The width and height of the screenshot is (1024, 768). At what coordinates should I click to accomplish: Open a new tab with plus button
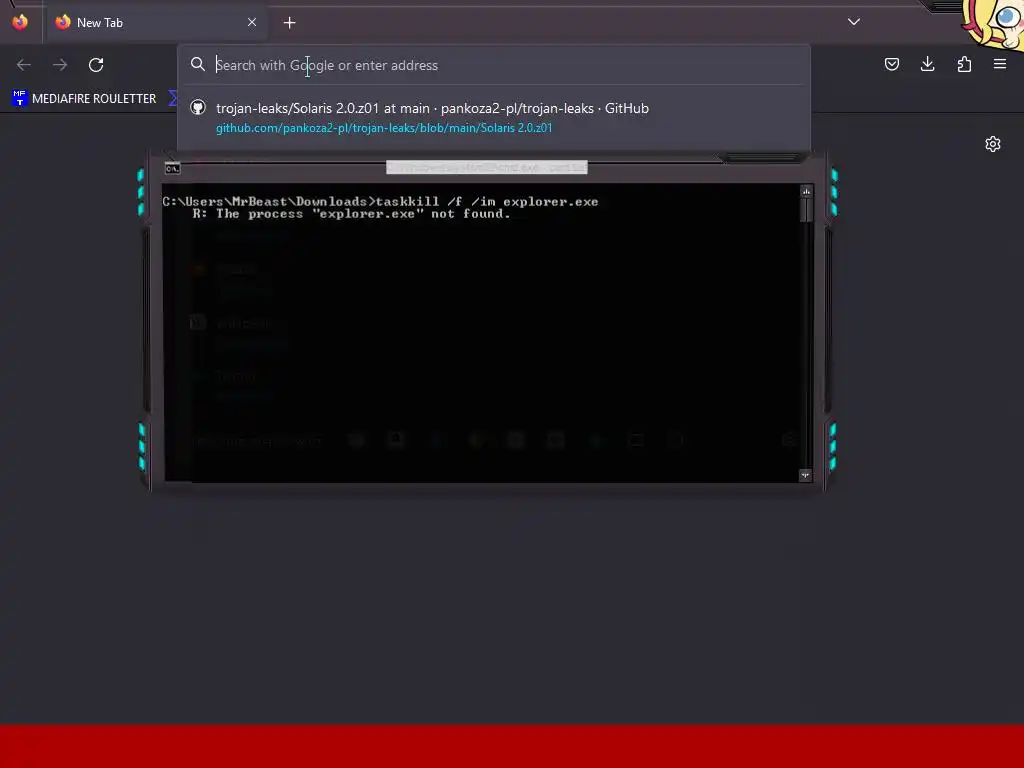click(289, 23)
